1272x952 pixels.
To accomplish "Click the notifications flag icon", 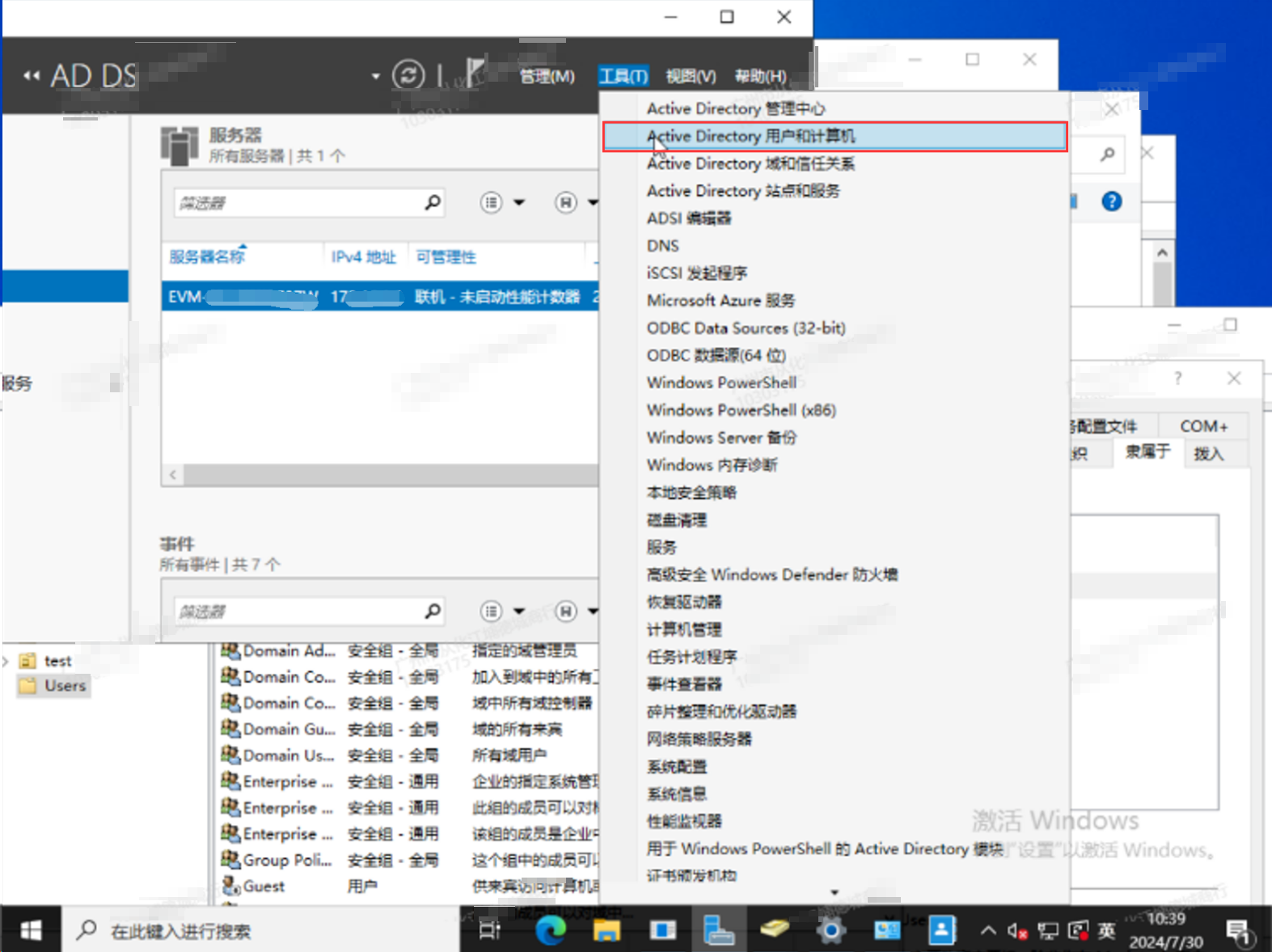I will pyautogui.click(x=475, y=73).
